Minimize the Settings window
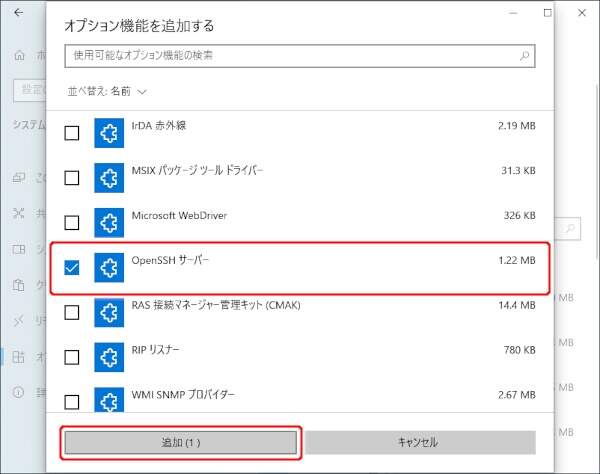 tap(513, 13)
